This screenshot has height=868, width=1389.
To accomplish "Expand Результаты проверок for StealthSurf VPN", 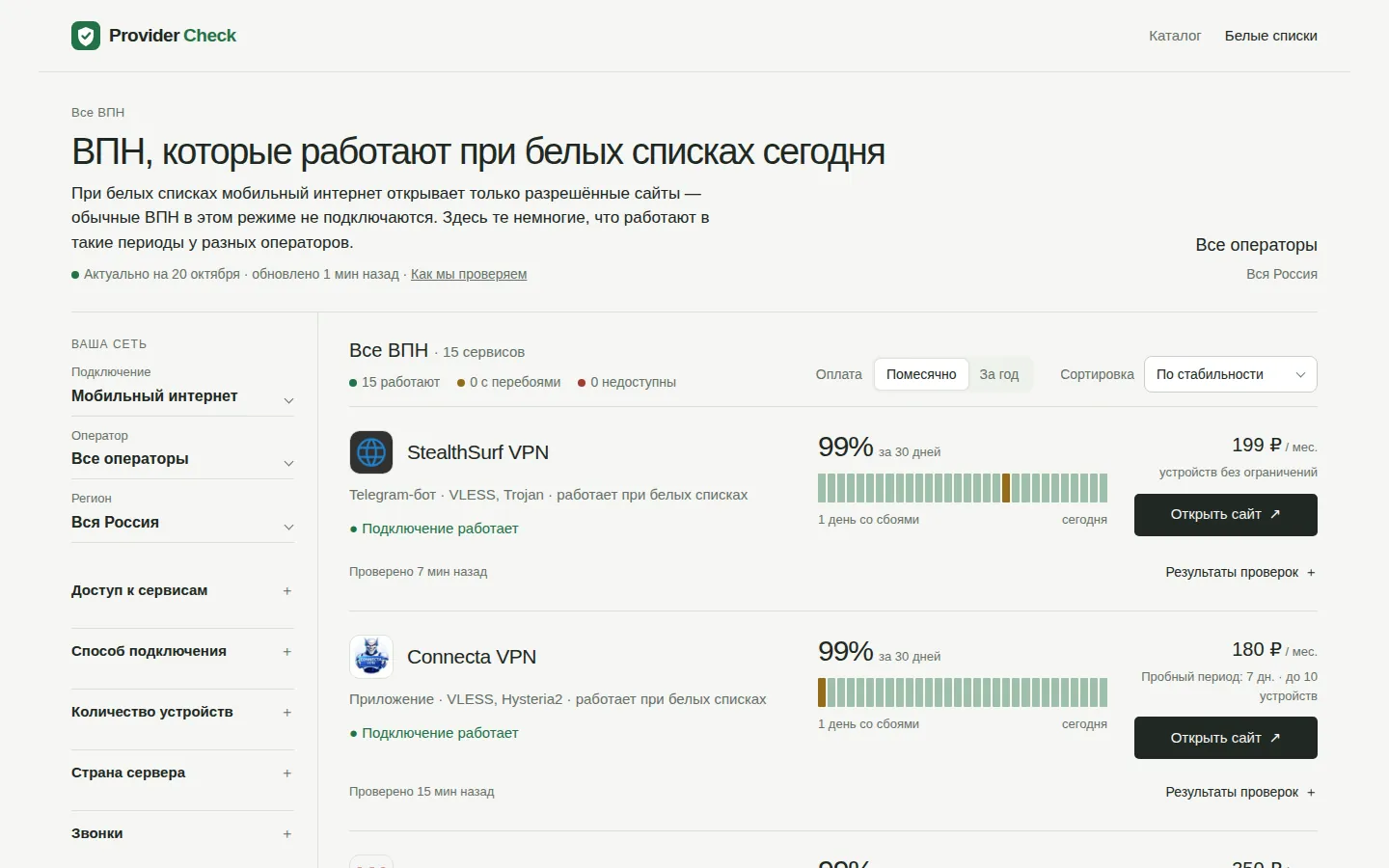I will click(1240, 572).
